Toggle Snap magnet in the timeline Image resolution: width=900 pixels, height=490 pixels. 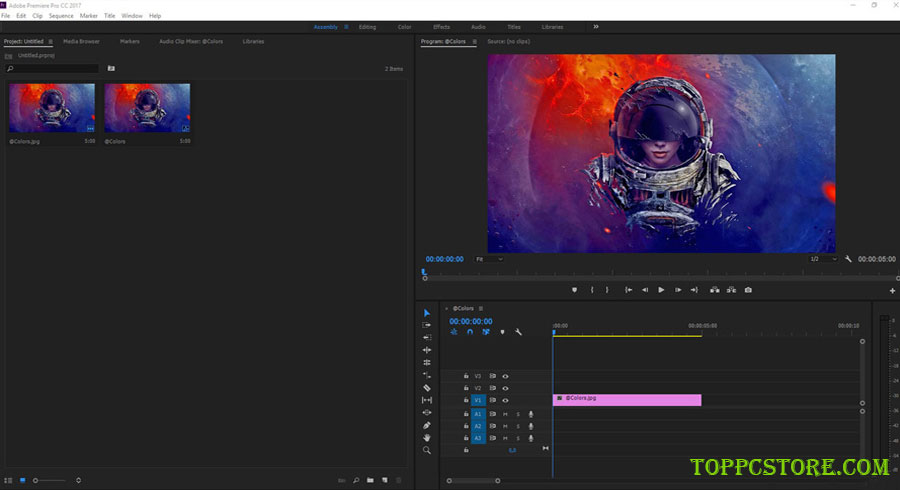[469, 332]
